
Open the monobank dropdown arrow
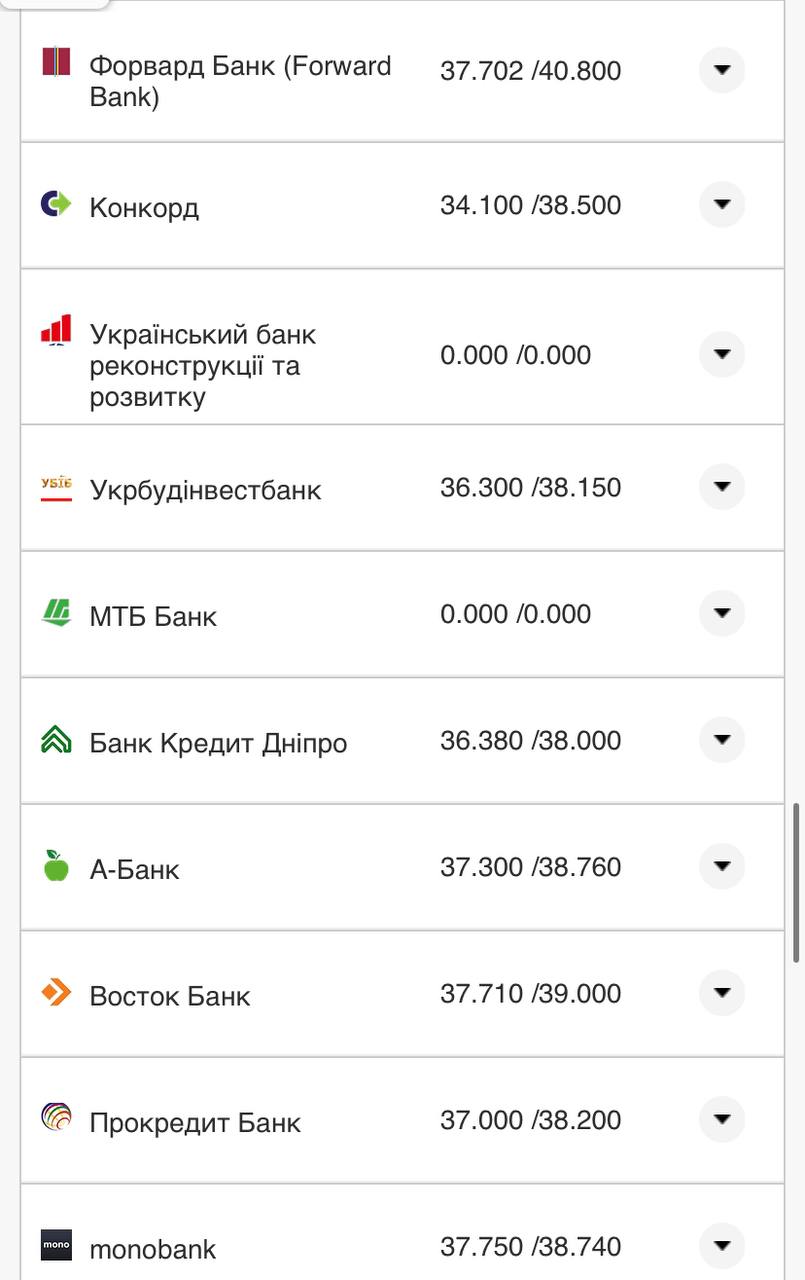point(722,1245)
